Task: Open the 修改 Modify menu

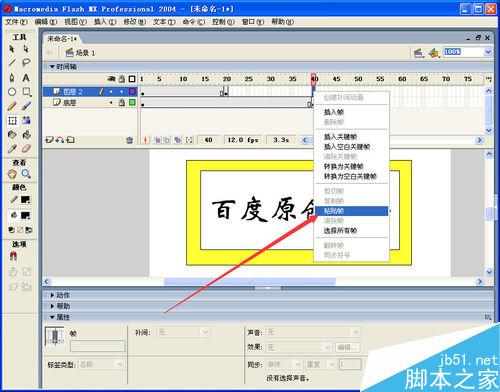Action: (134, 22)
